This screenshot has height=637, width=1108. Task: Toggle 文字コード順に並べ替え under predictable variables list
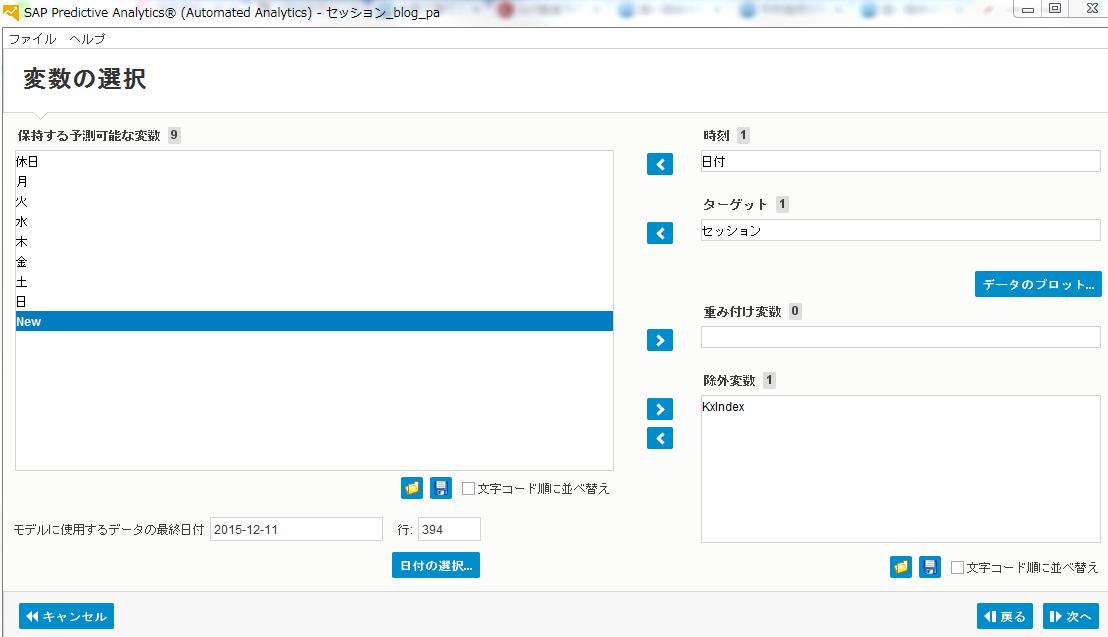point(468,489)
